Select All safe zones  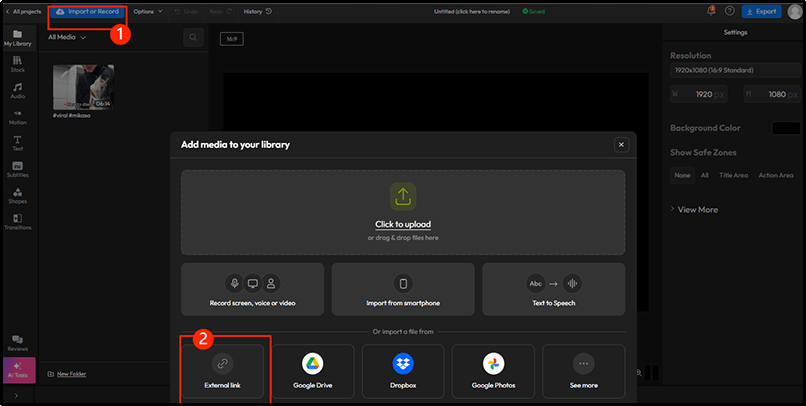[x=705, y=175]
